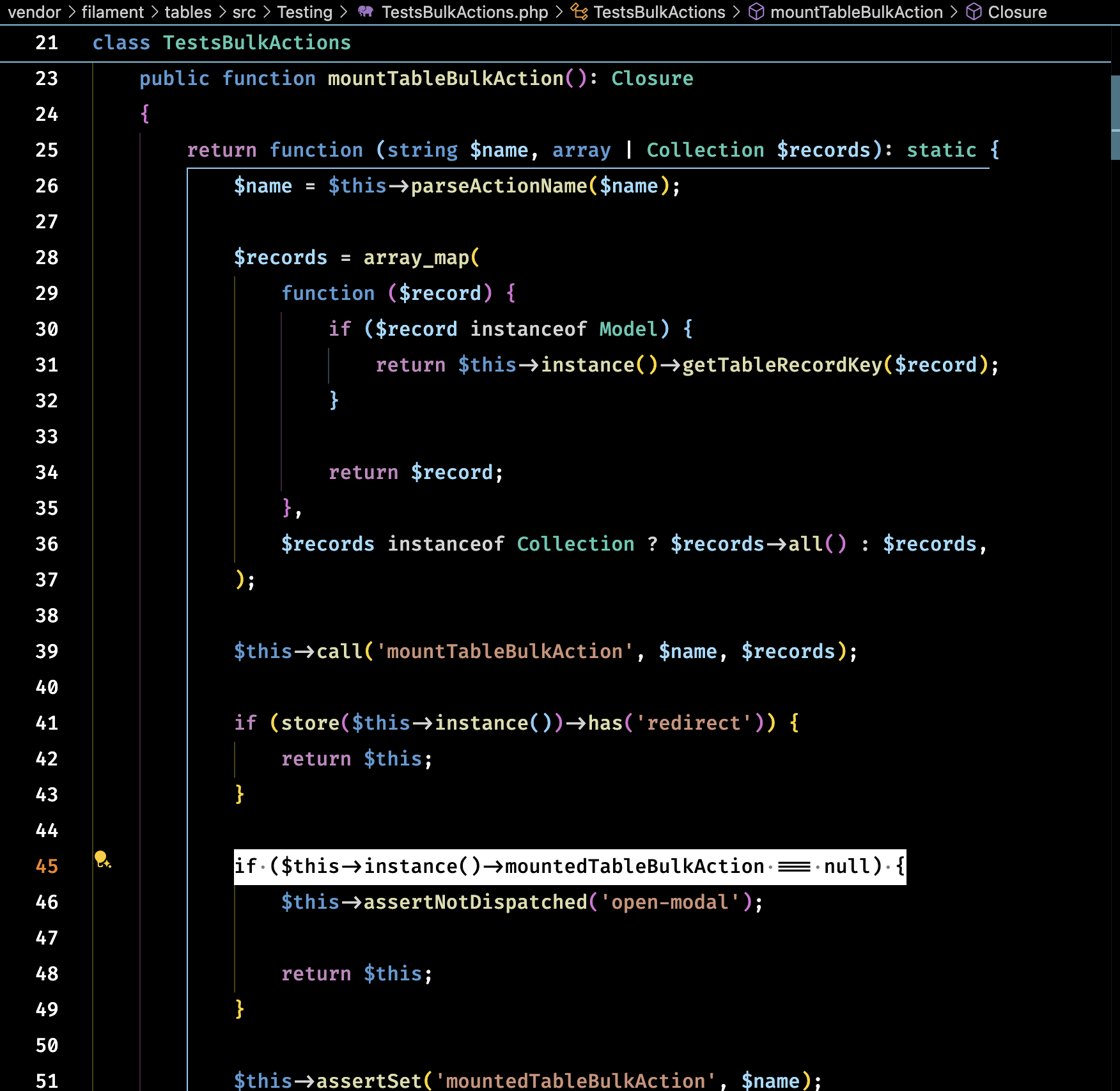Image resolution: width=1120 pixels, height=1091 pixels.
Task: Click the lightbulb code action icon
Action: click(102, 859)
